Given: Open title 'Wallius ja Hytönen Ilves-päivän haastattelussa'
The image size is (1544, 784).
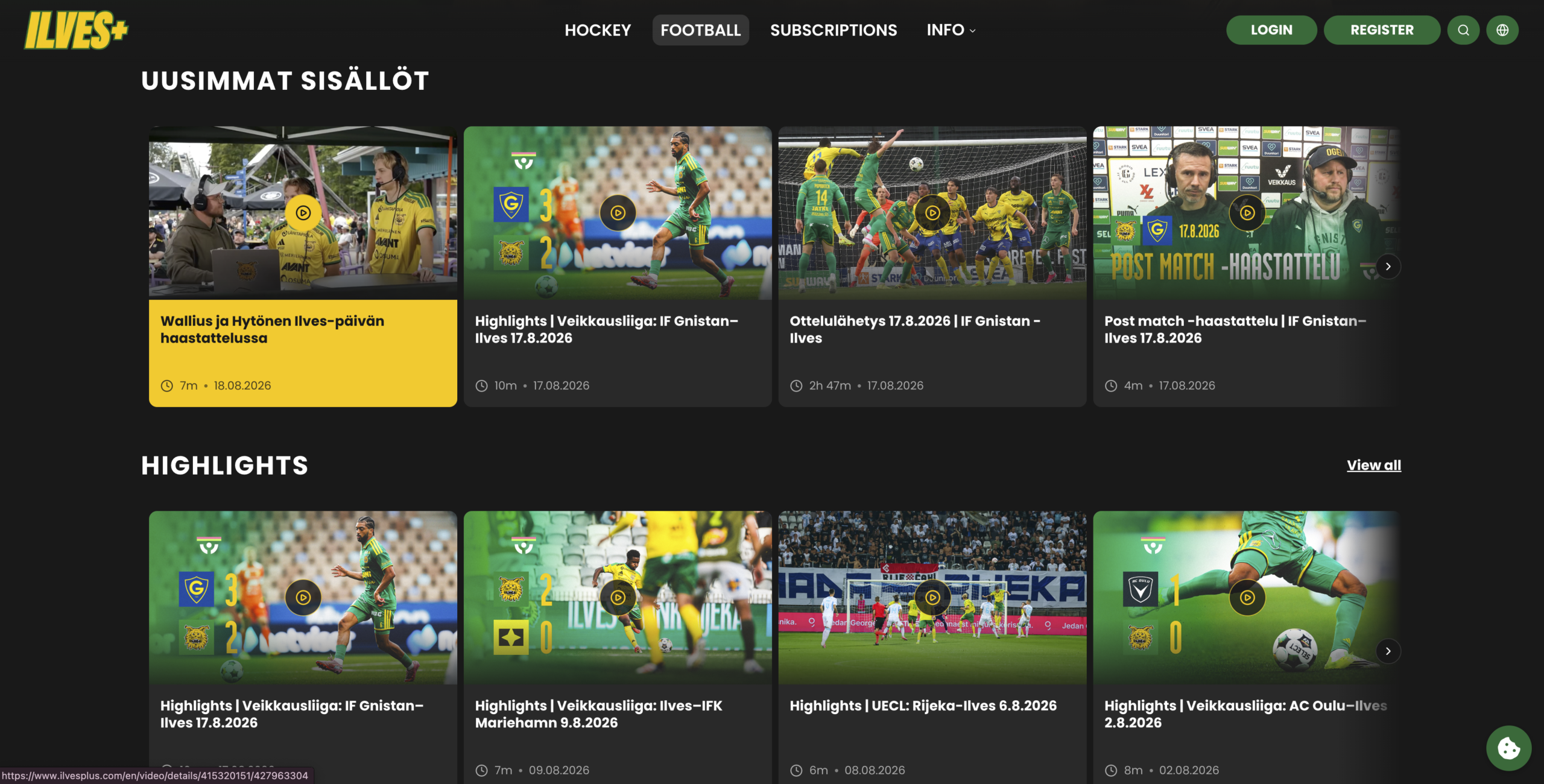Looking at the screenshot, I should click(272, 329).
